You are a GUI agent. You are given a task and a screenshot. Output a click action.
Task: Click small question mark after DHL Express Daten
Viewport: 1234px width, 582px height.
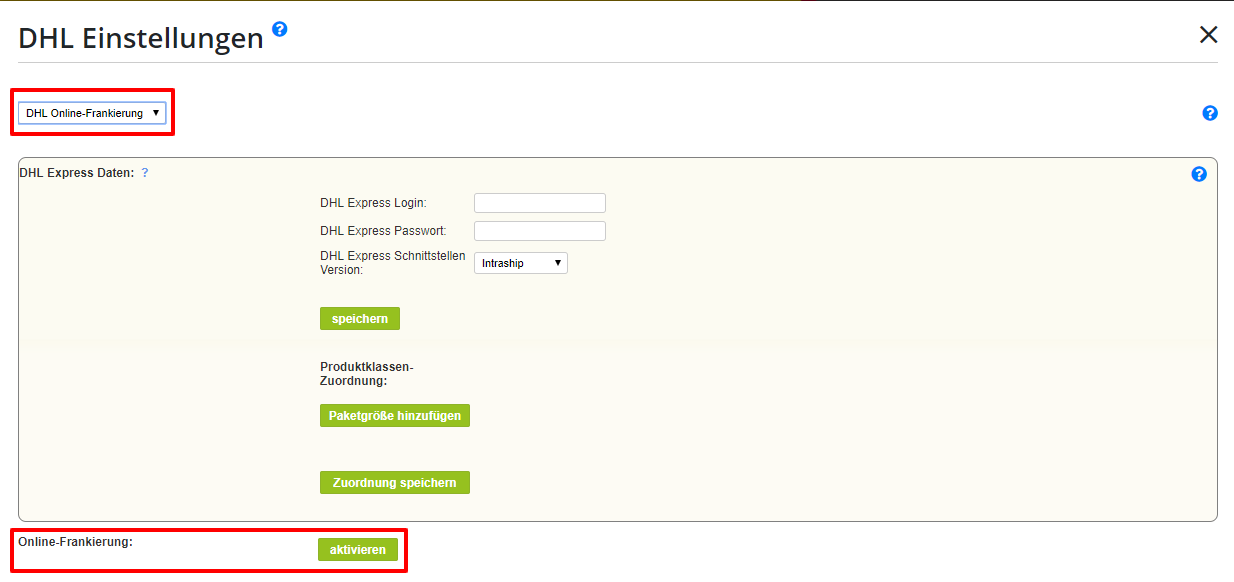click(145, 173)
